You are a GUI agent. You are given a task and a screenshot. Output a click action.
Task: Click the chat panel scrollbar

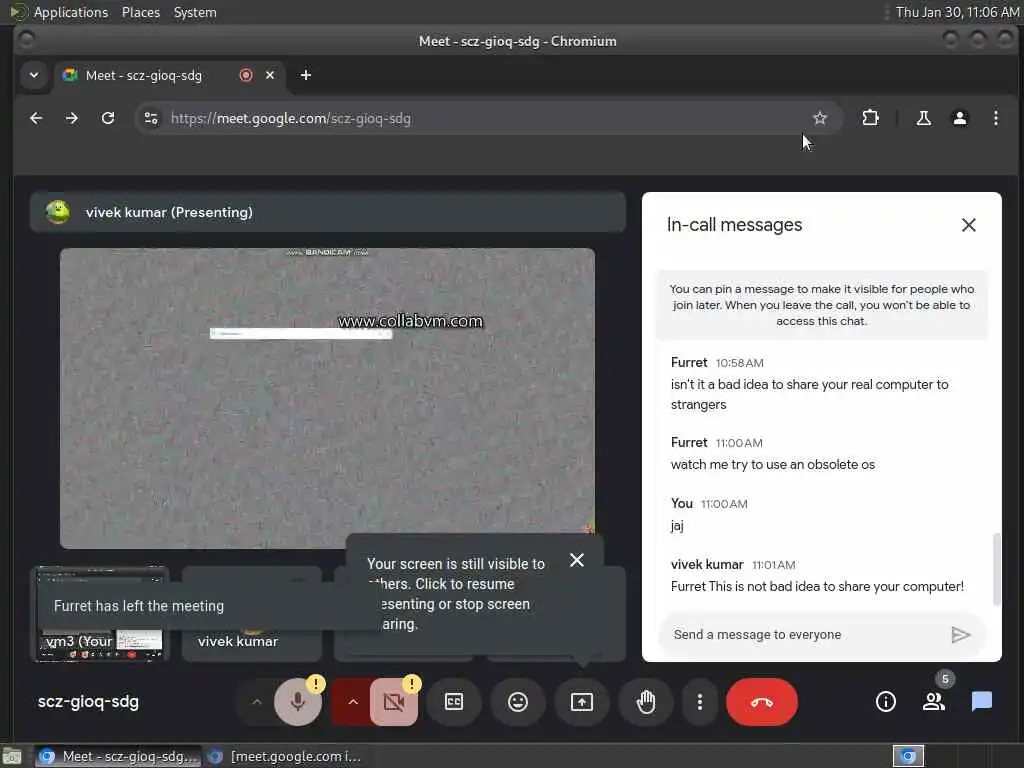pyautogui.click(x=996, y=570)
